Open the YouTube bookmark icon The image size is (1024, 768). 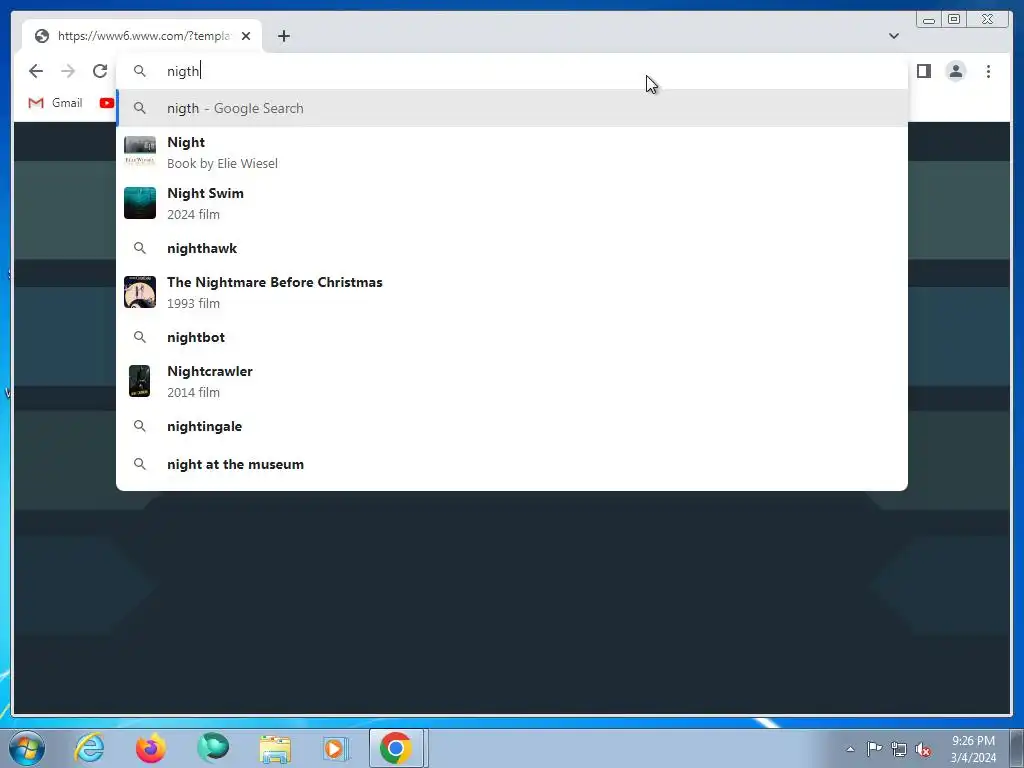106,103
